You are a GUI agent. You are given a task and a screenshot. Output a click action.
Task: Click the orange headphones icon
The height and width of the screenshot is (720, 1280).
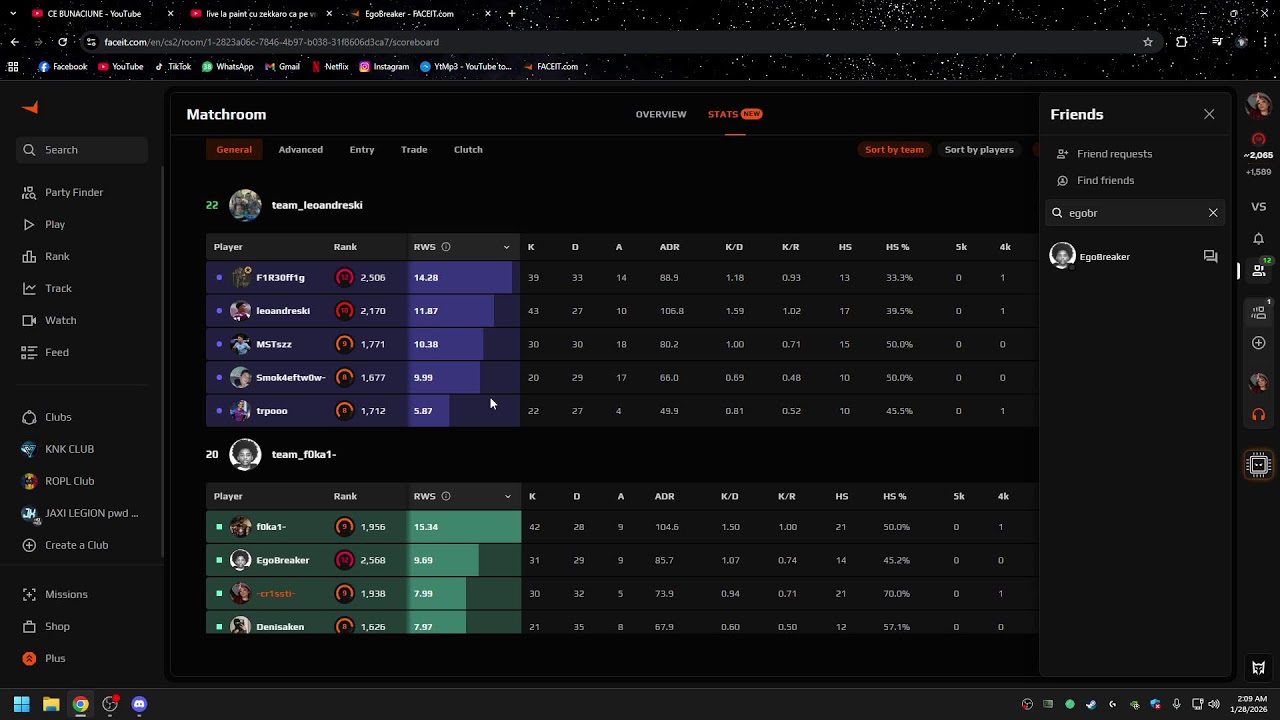pyautogui.click(x=1258, y=415)
